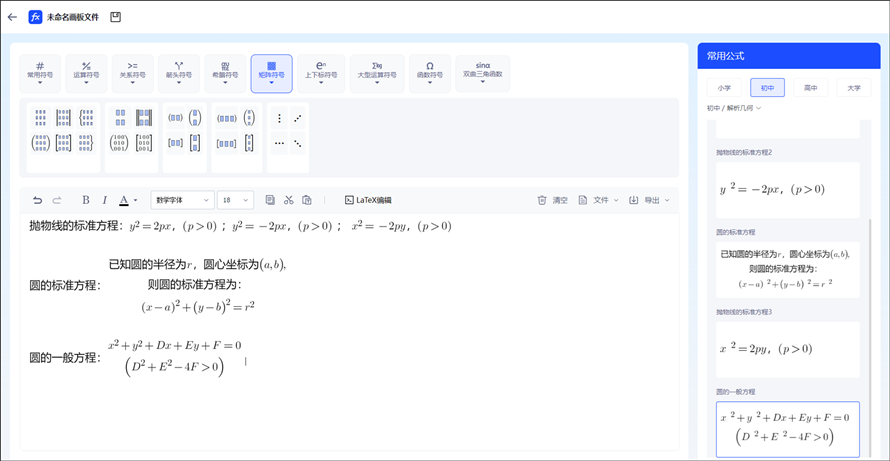The image size is (890, 461).
Task: Insert 2x2 matrix with double vertical bars
Action: (144, 118)
